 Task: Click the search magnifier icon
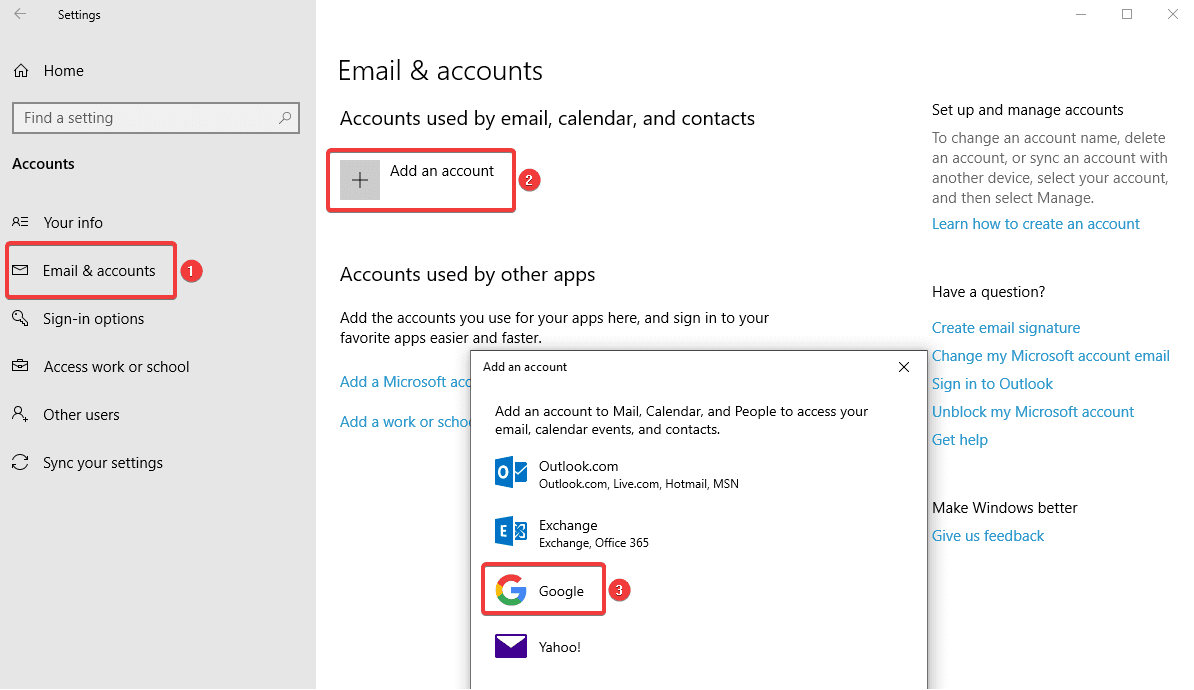pos(285,118)
